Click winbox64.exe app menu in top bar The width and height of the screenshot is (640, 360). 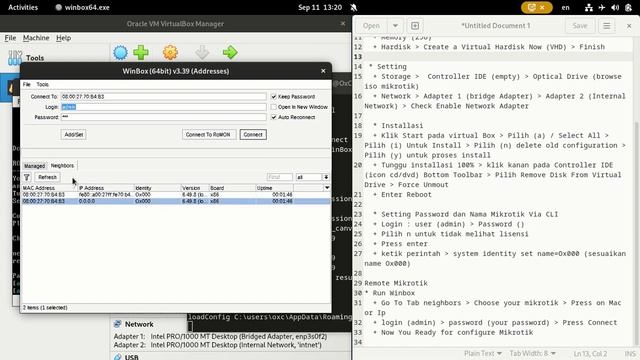click(x=82, y=7)
